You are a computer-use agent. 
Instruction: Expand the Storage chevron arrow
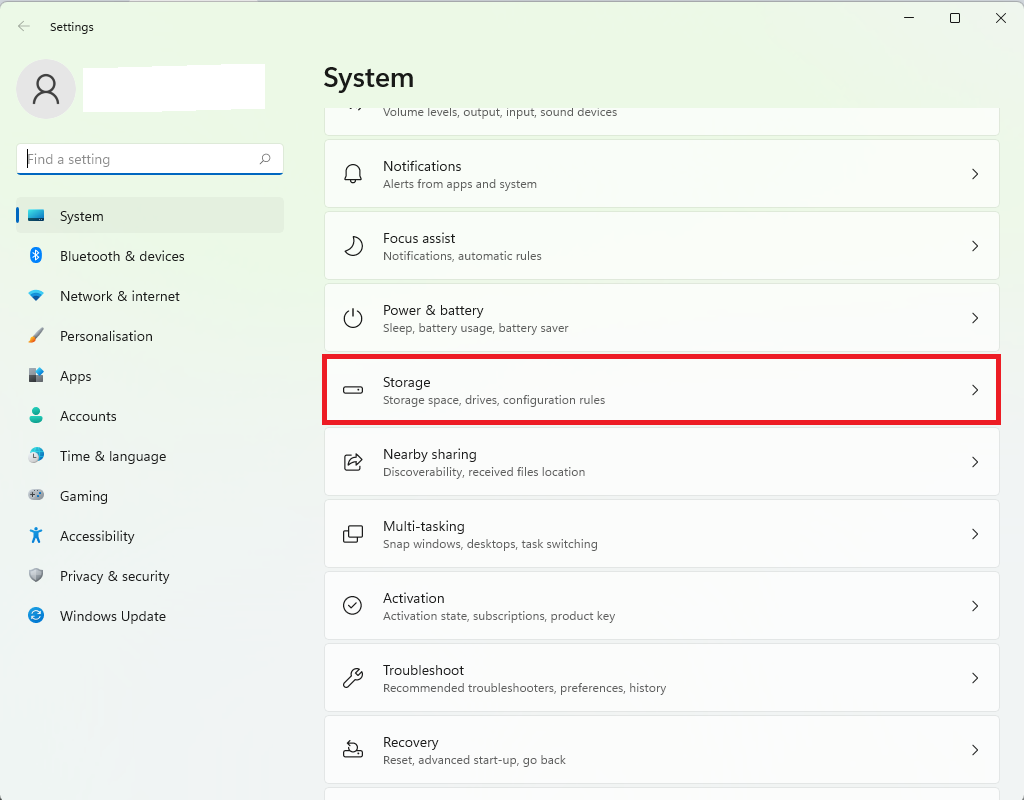click(x=975, y=390)
